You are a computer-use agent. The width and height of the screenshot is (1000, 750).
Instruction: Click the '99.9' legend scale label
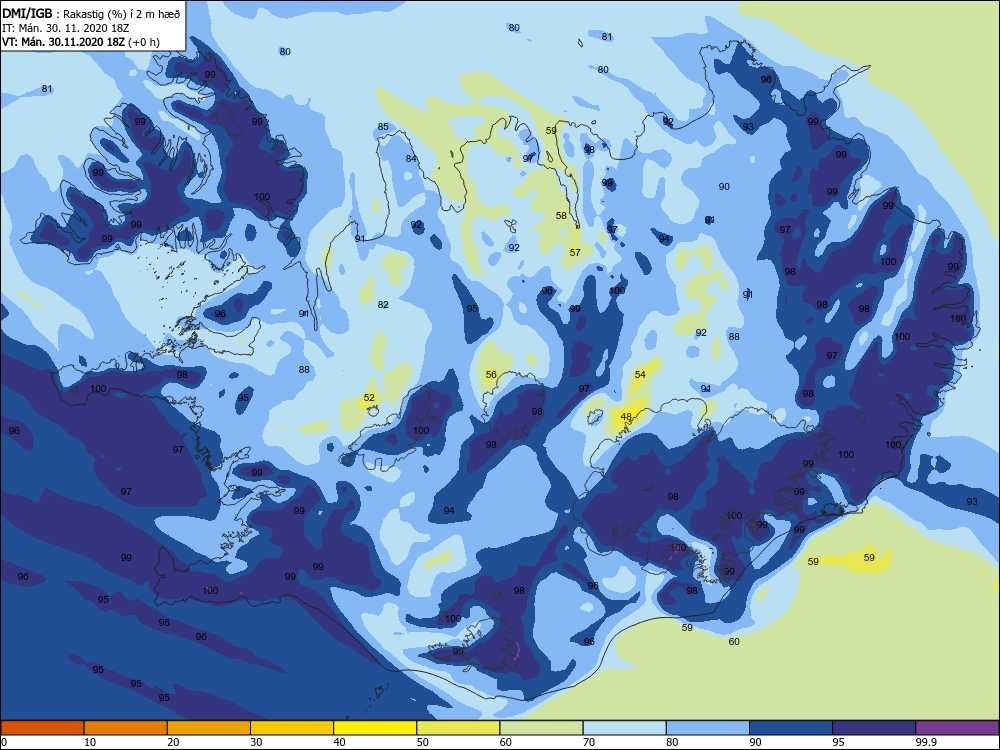[925, 742]
